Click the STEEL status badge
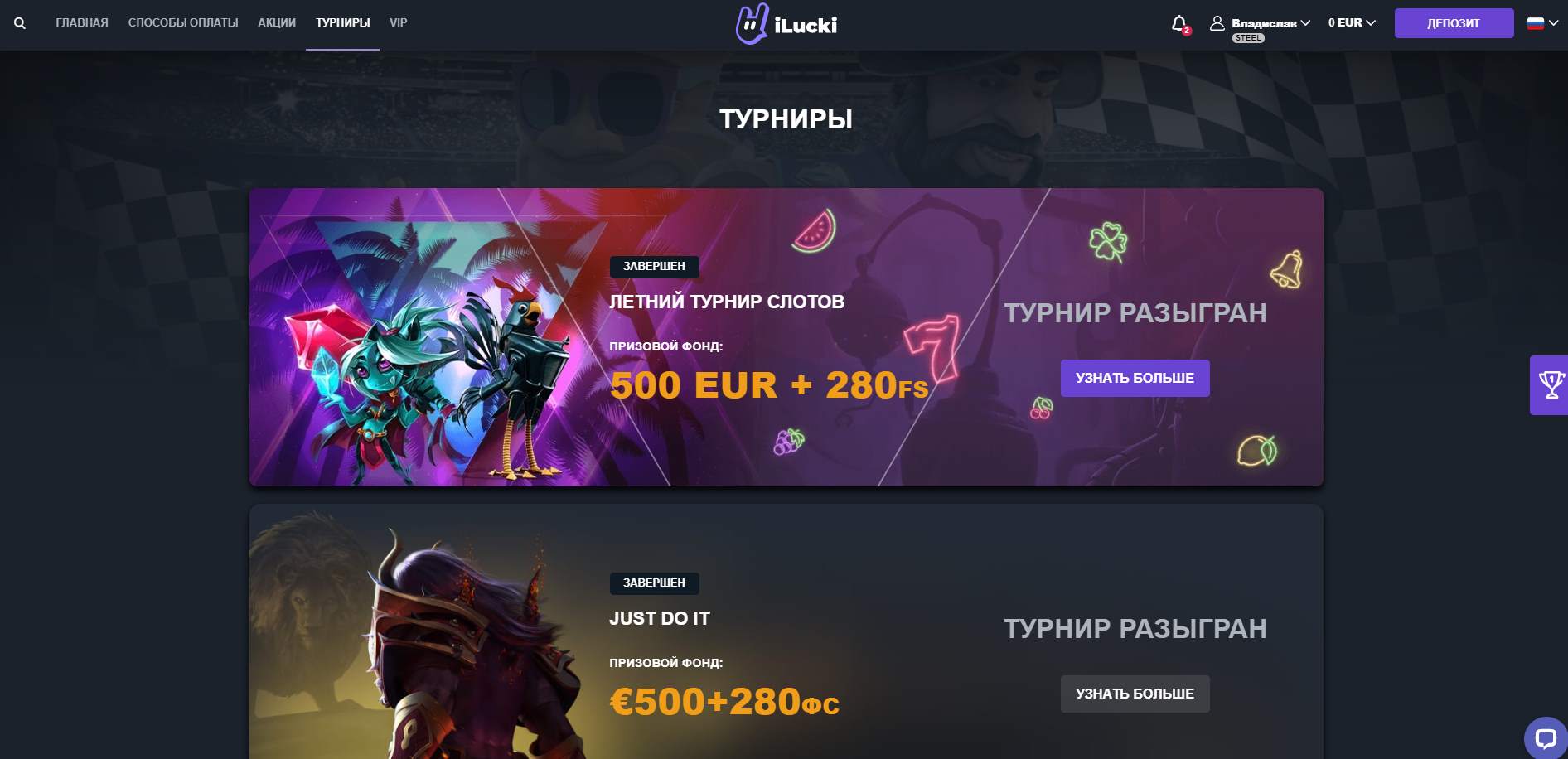 pos(1248,38)
